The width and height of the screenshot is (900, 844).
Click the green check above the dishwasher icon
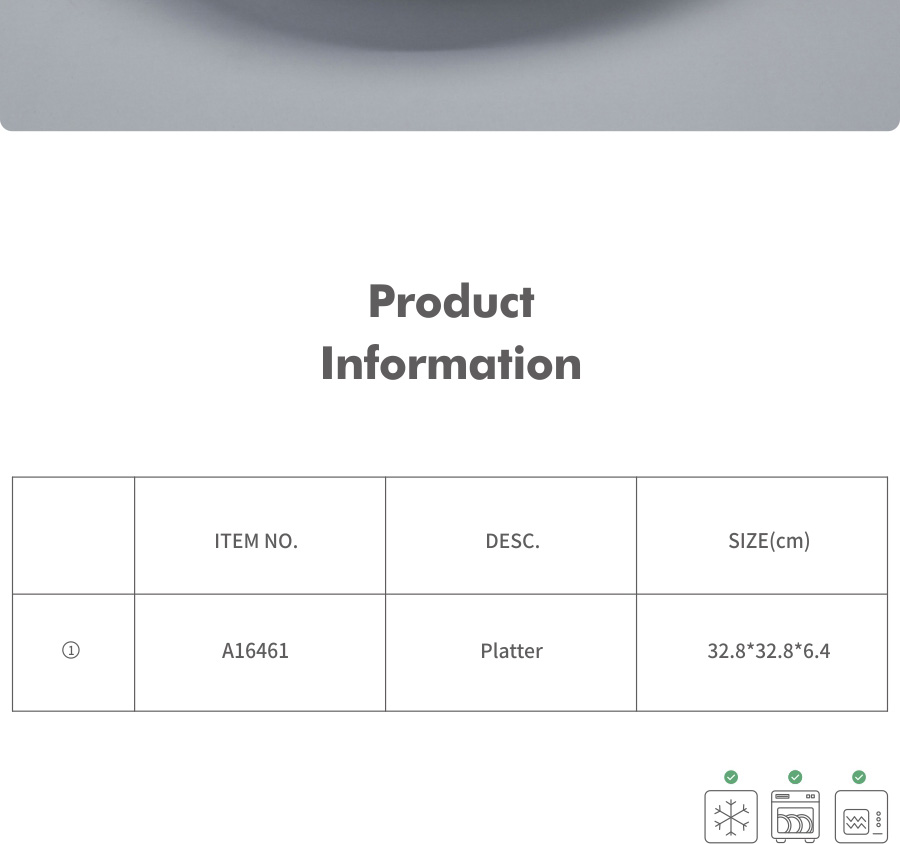click(x=795, y=777)
